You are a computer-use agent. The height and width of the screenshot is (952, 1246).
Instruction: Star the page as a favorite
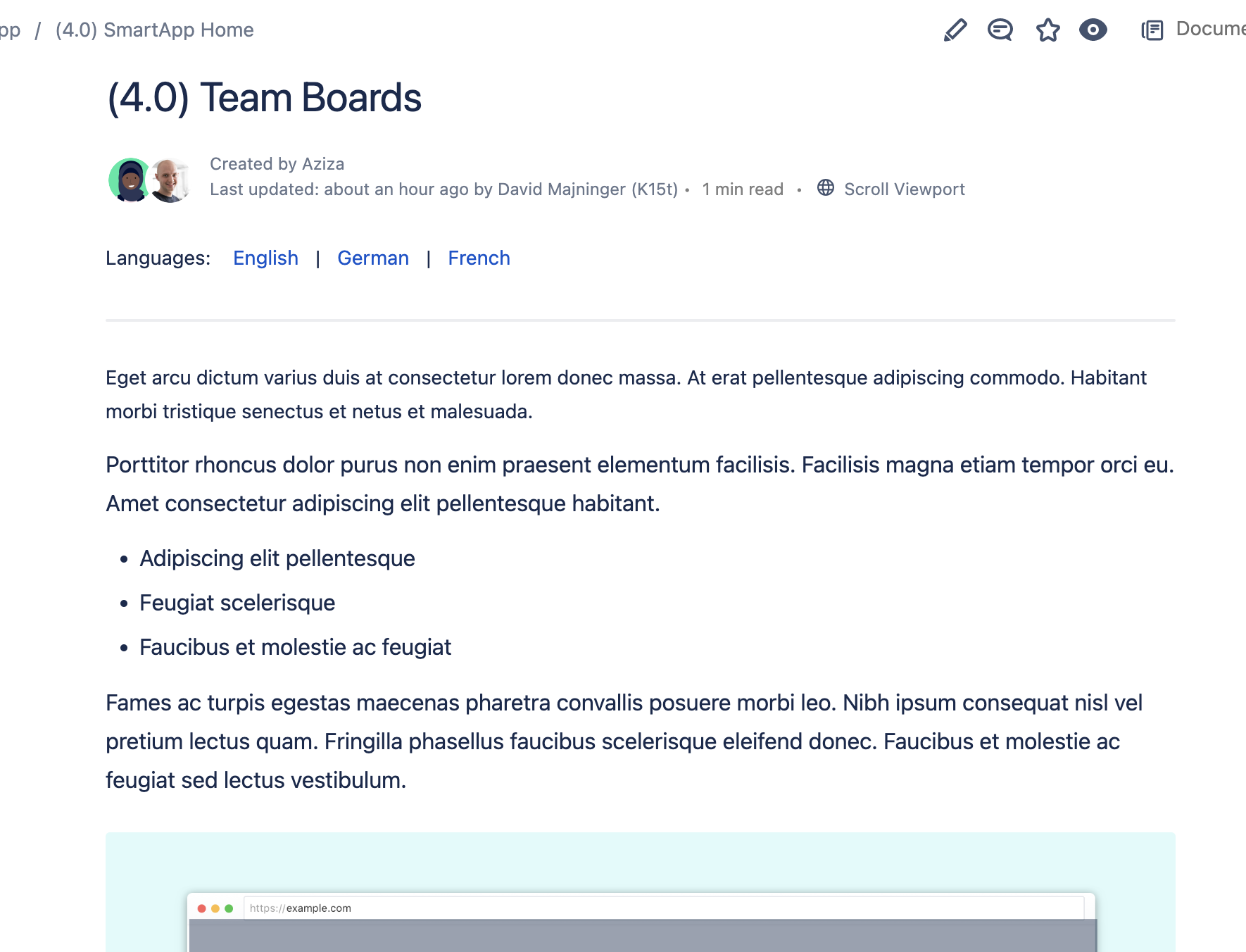click(x=1047, y=30)
